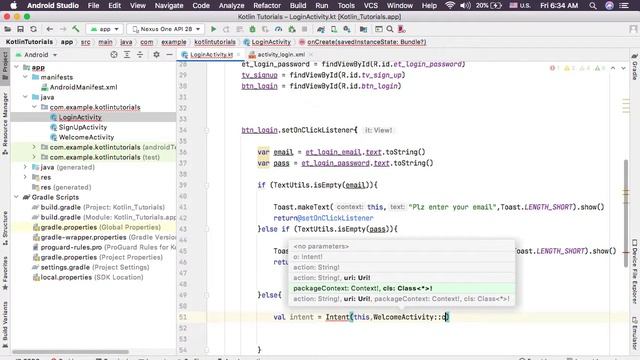Collapse the java folder chevron

25,97
